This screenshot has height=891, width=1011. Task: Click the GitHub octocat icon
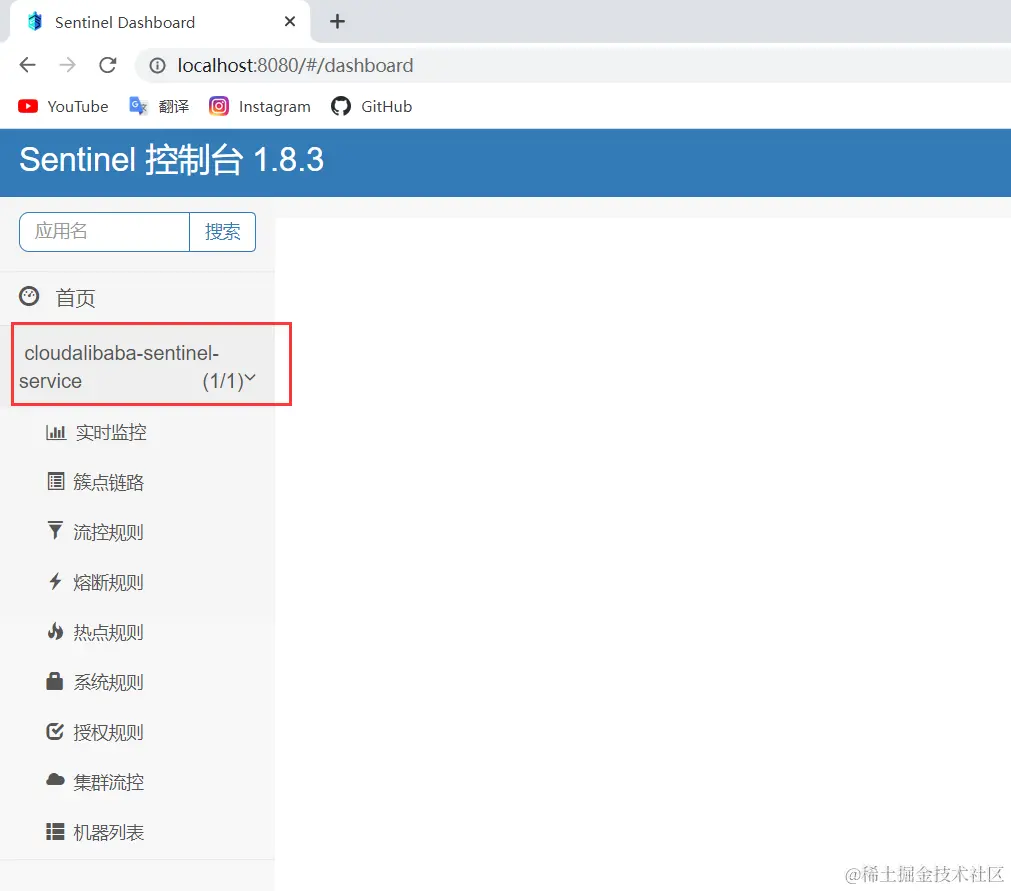click(340, 106)
